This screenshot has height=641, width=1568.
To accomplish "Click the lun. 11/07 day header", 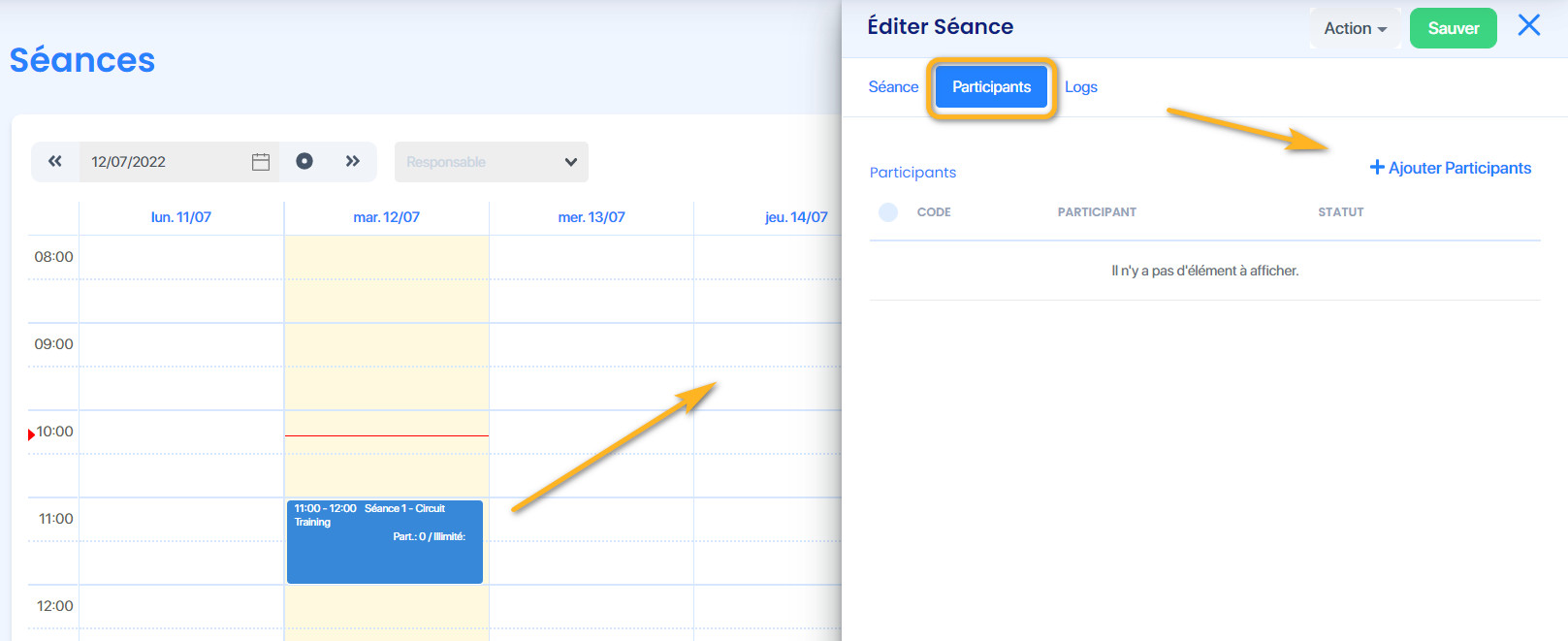I will pyautogui.click(x=180, y=217).
